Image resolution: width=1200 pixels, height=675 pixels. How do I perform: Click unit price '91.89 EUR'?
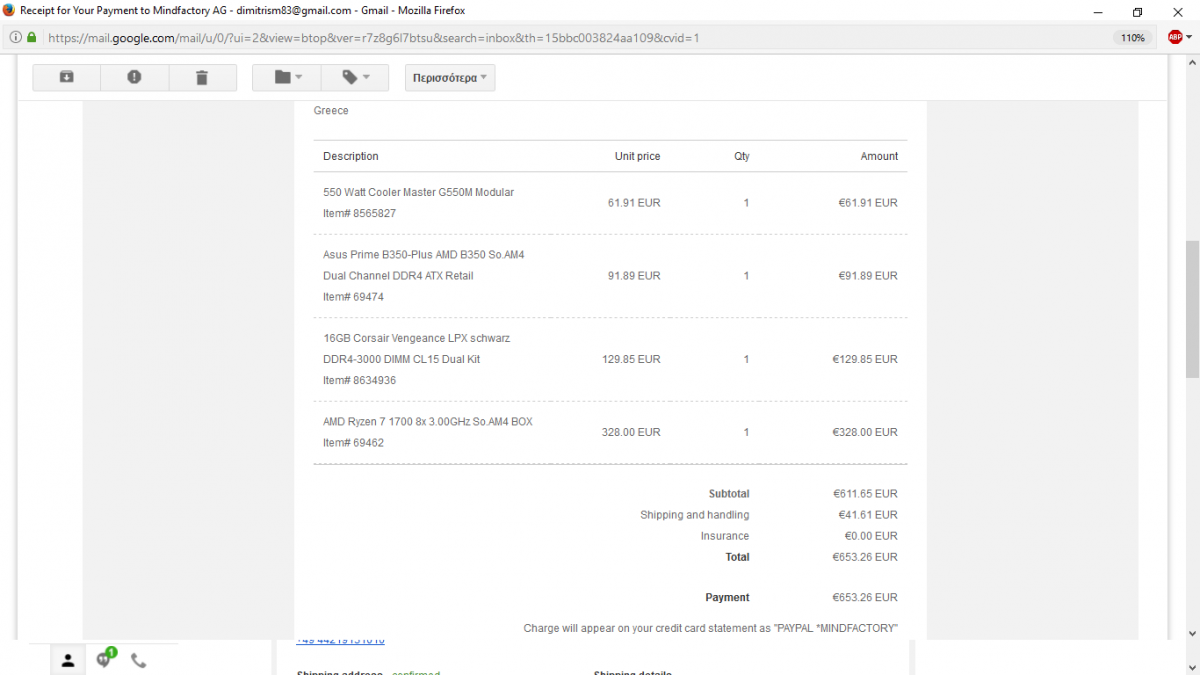coord(634,276)
